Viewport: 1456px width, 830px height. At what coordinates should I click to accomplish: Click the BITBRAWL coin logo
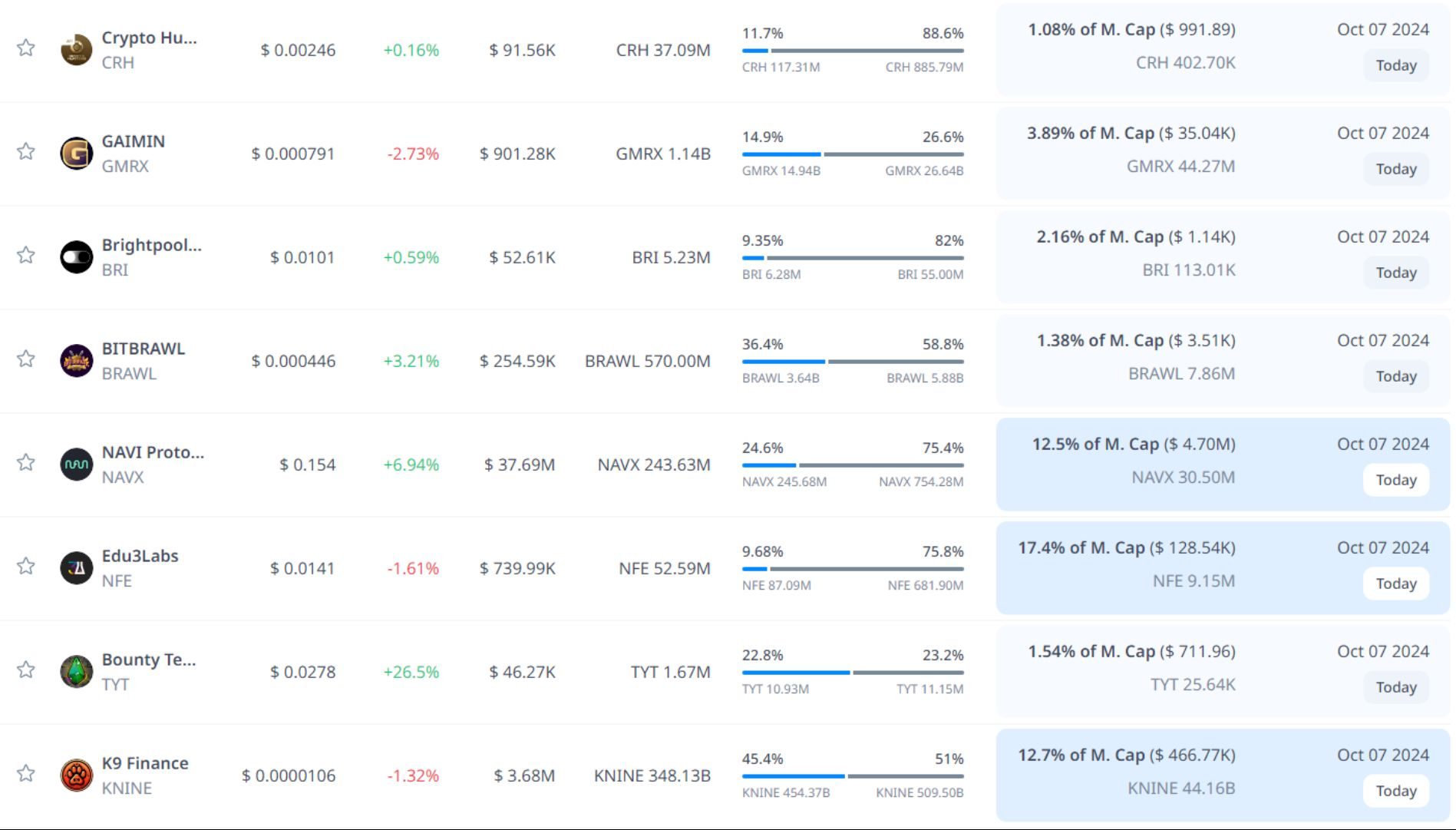76,361
